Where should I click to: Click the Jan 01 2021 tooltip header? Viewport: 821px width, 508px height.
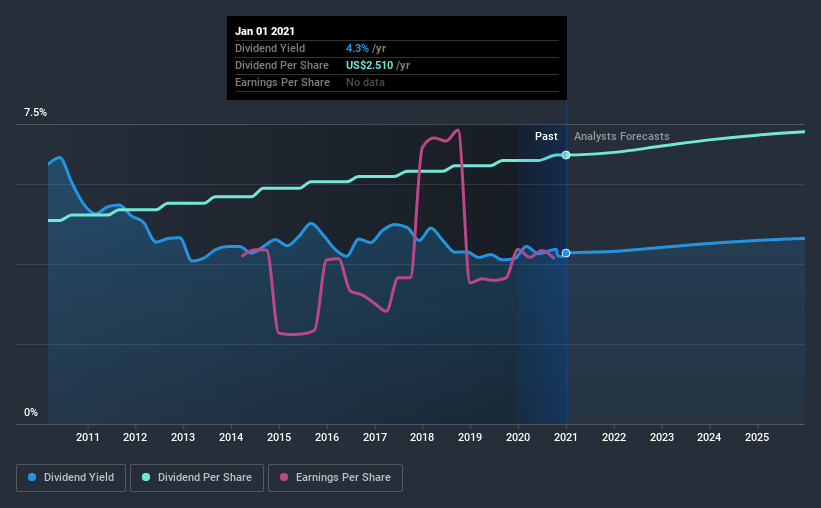point(265,31)
